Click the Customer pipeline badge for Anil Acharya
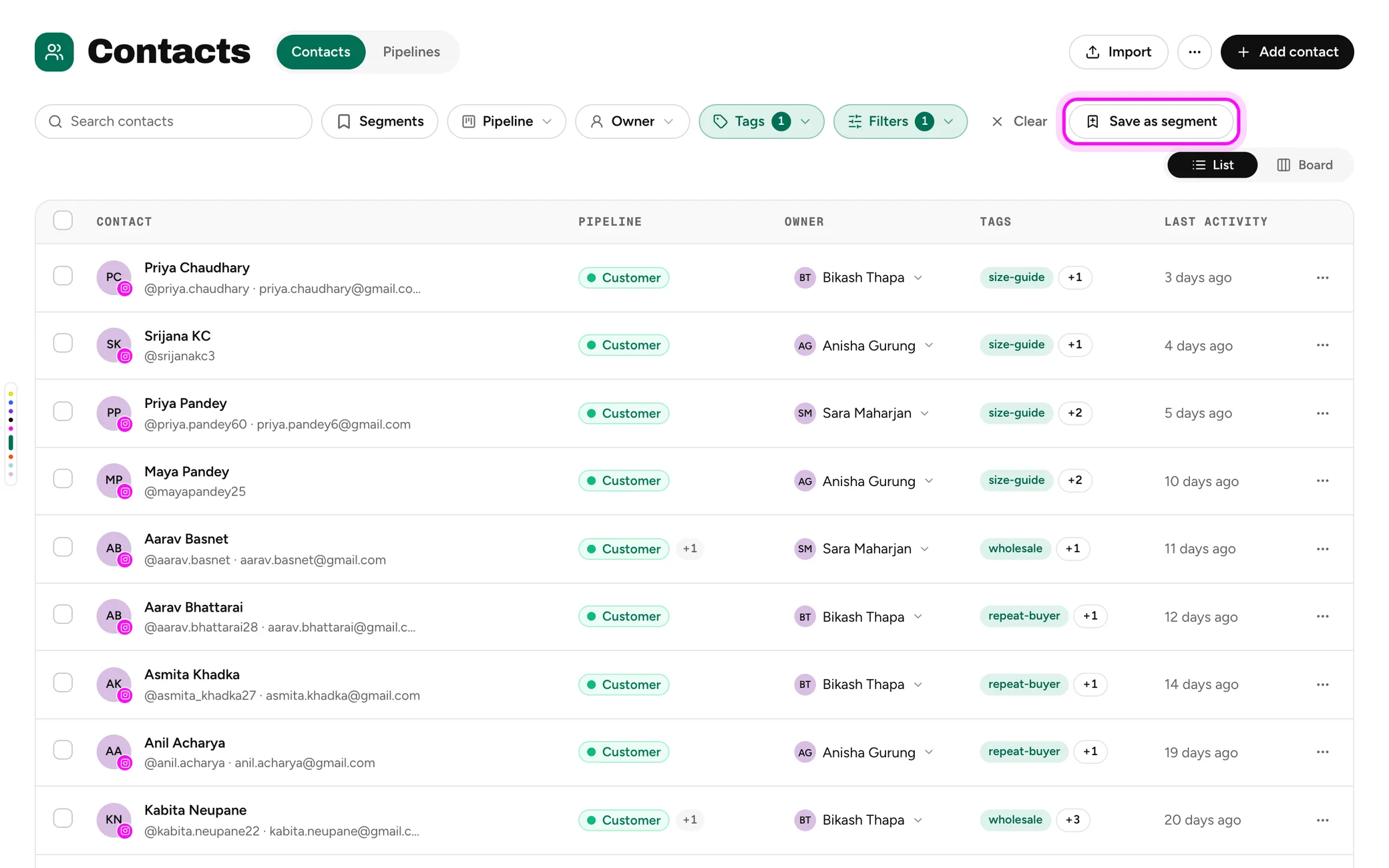The width and height of the screenshot is (1389, 868). point(624,752)
